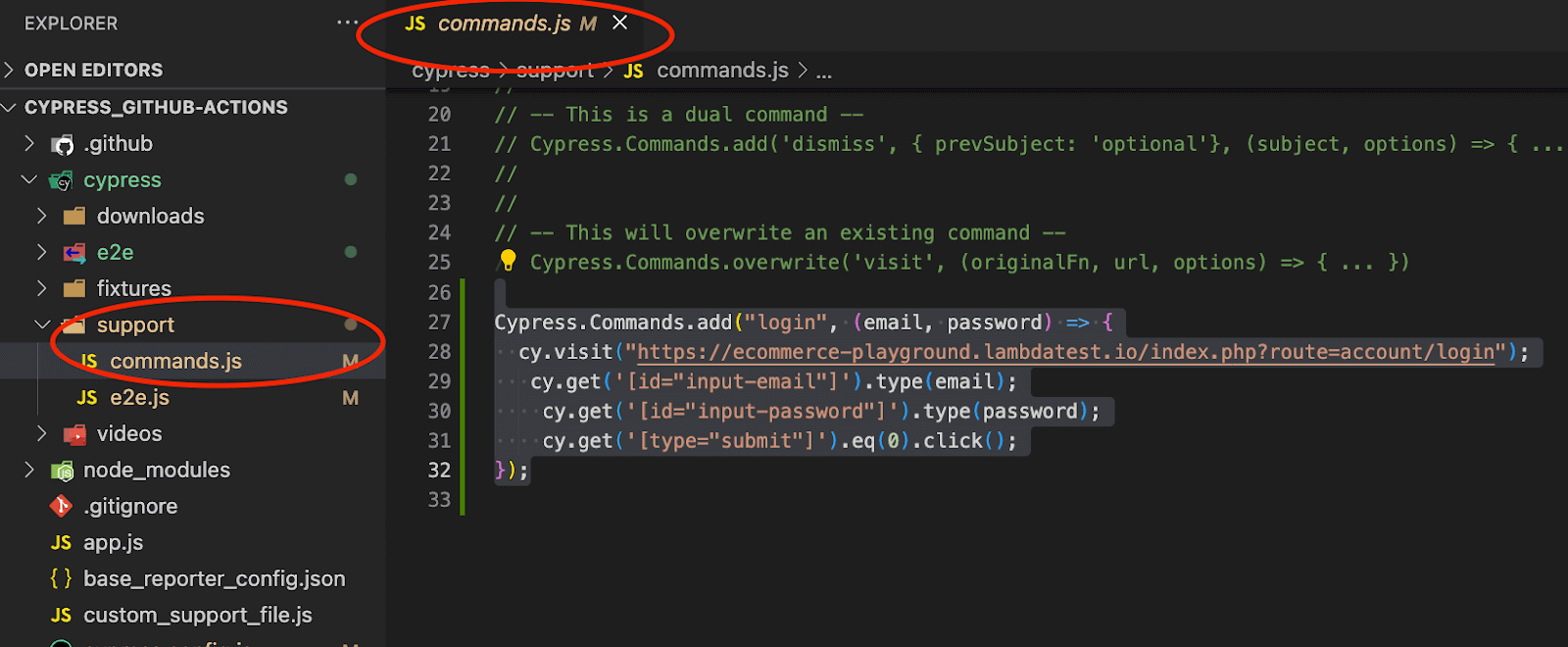Click the EXPLORER panel title
The width and height of the screenshot is (1568, 647).
[71, 23]
